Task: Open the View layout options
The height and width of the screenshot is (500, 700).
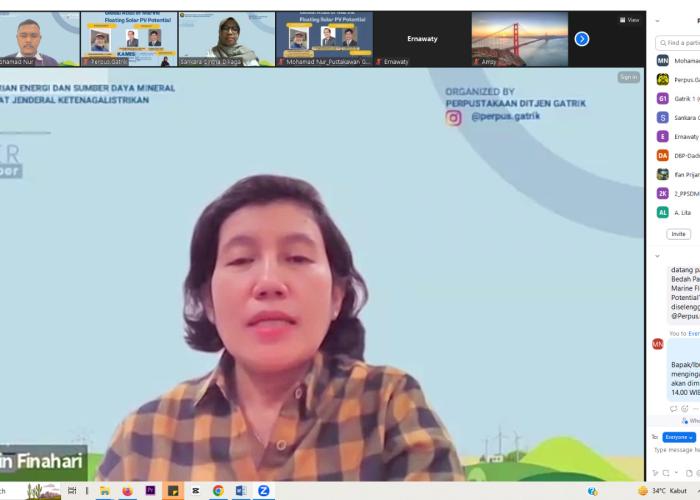Action: coord(629,19)
